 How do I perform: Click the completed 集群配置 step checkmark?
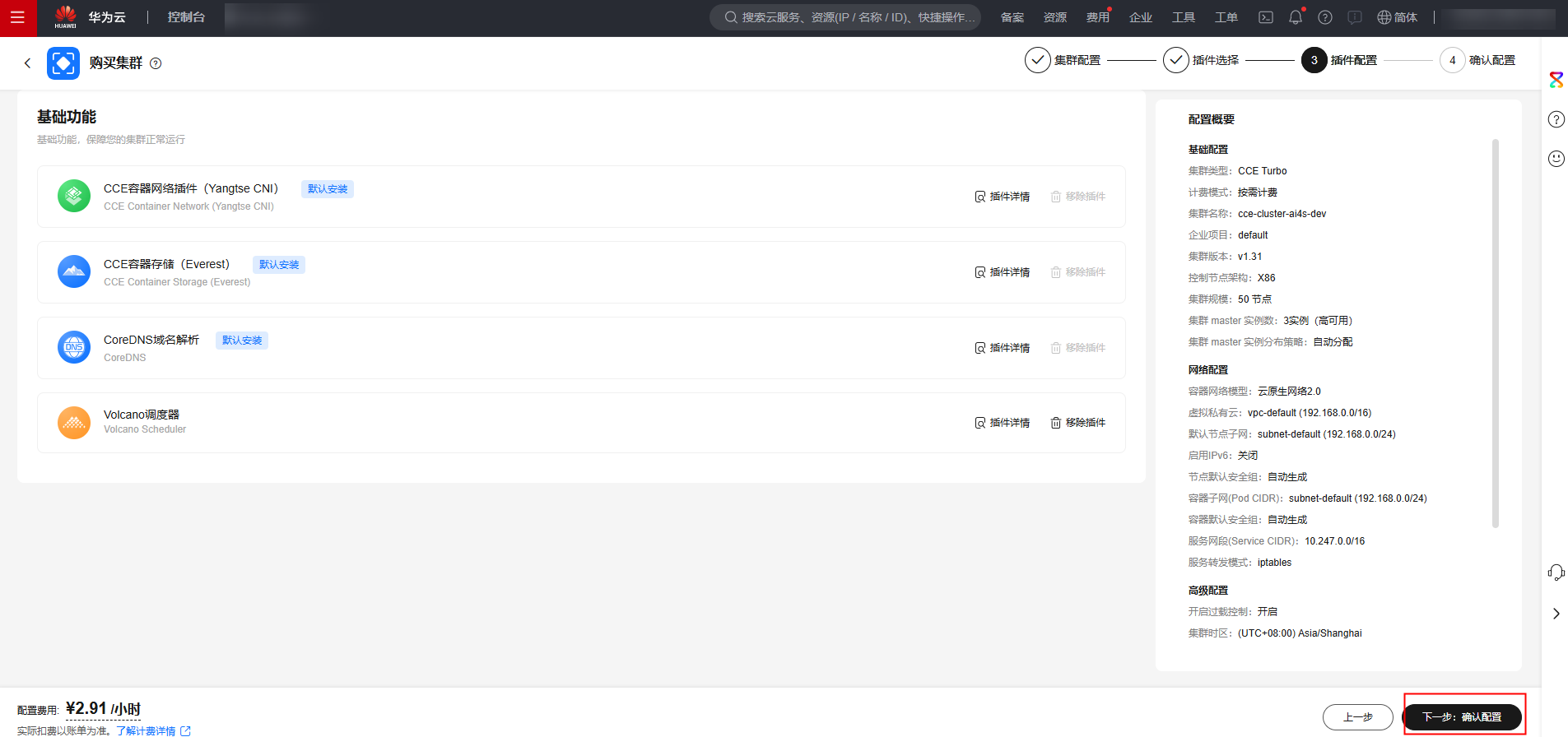point(1037,60)
